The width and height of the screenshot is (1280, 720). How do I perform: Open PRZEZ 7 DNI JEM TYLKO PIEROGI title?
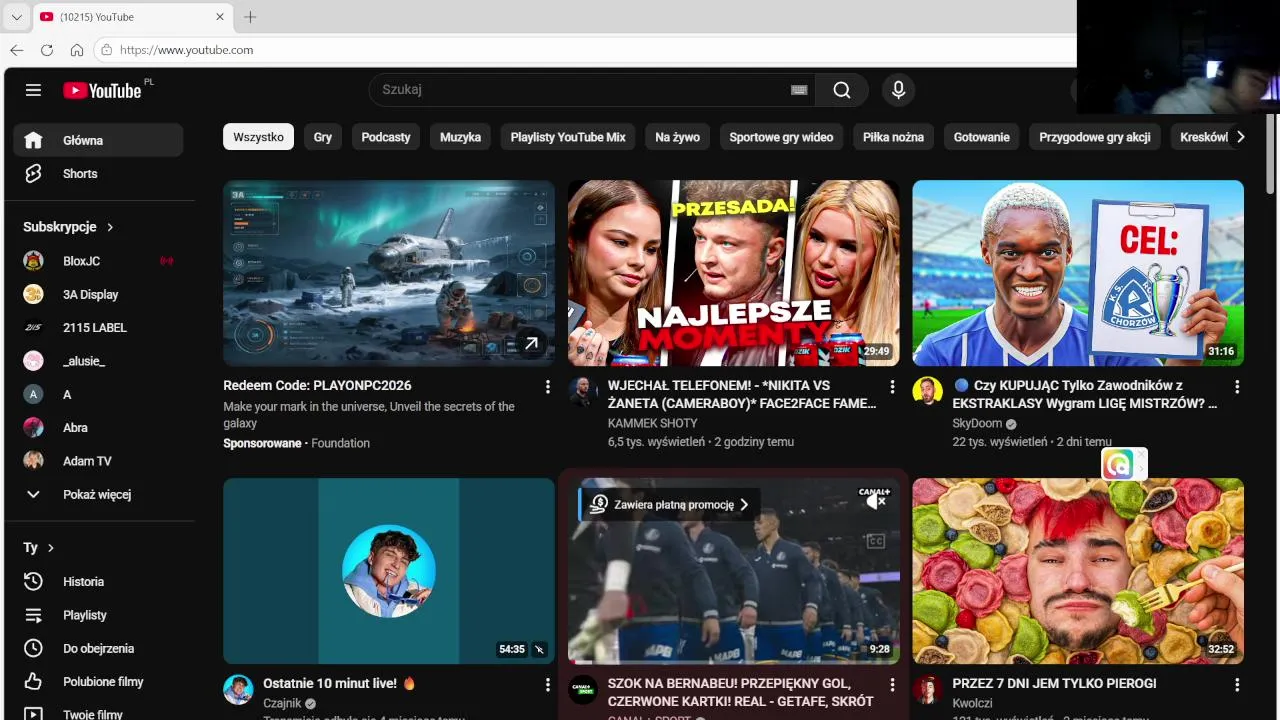tap(1054, 683)
